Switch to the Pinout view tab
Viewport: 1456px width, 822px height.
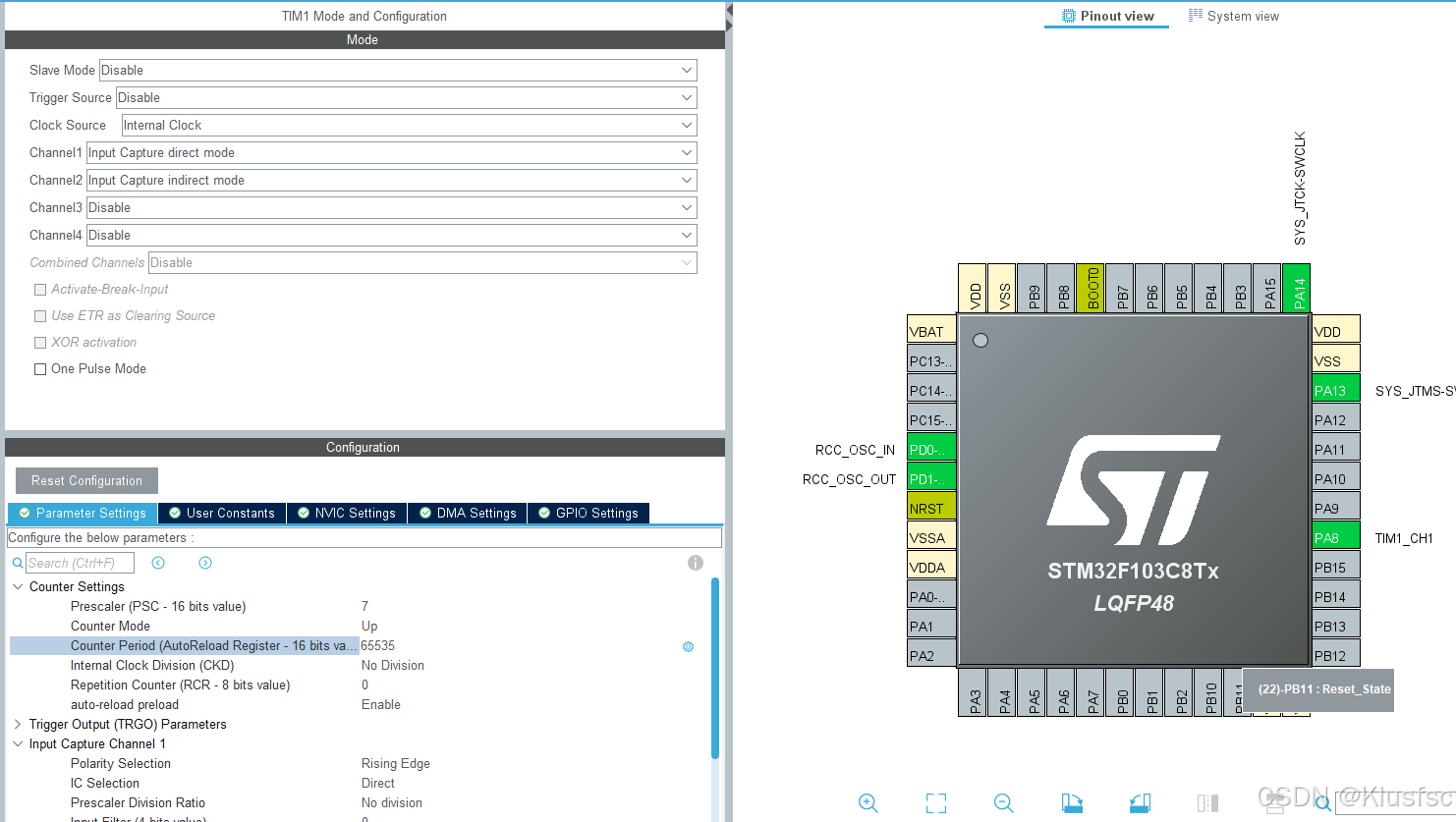point(1107,16)
